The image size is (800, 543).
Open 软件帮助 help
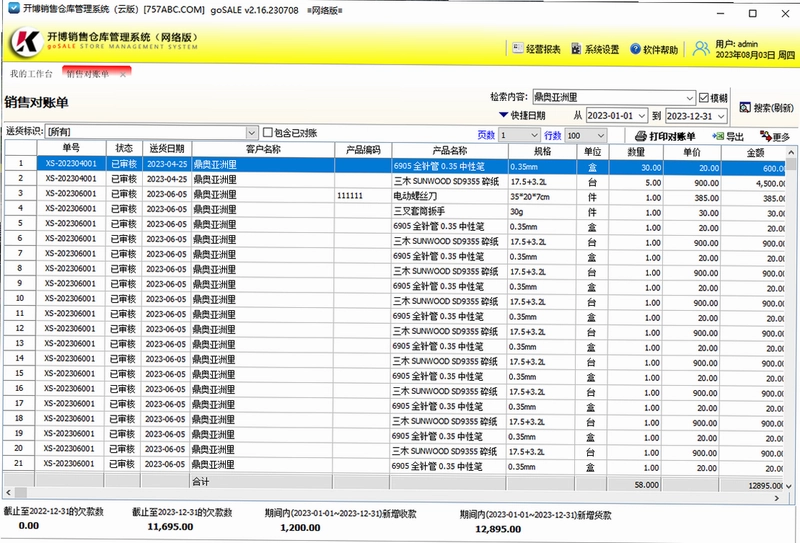tap(654, 49)
